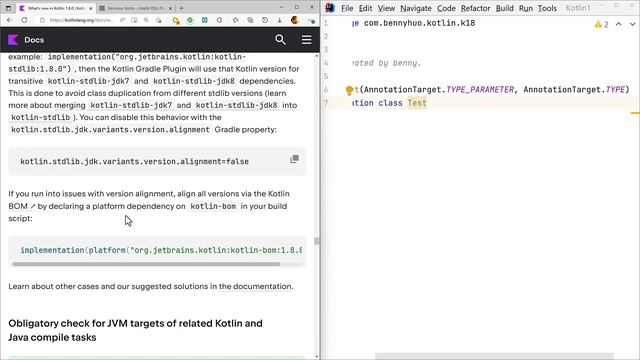Click the docs page vertical scrollbar thumb
The height and width of the screenshot is (360, 640).
pos(316,241)
